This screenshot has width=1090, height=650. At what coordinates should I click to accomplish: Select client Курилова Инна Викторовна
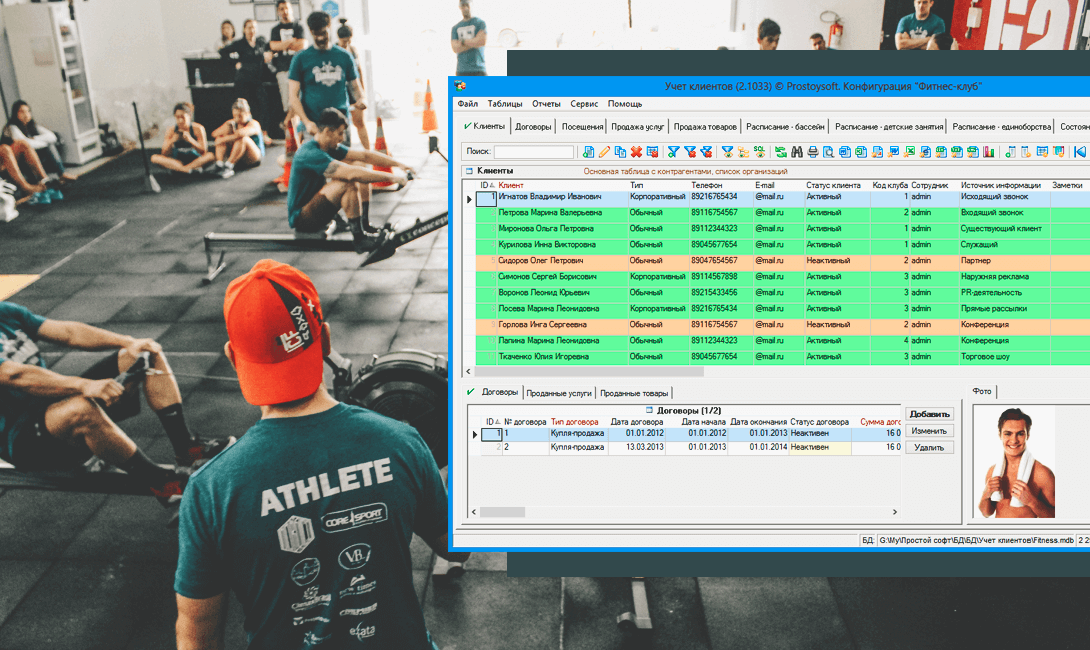coord(547,245)
